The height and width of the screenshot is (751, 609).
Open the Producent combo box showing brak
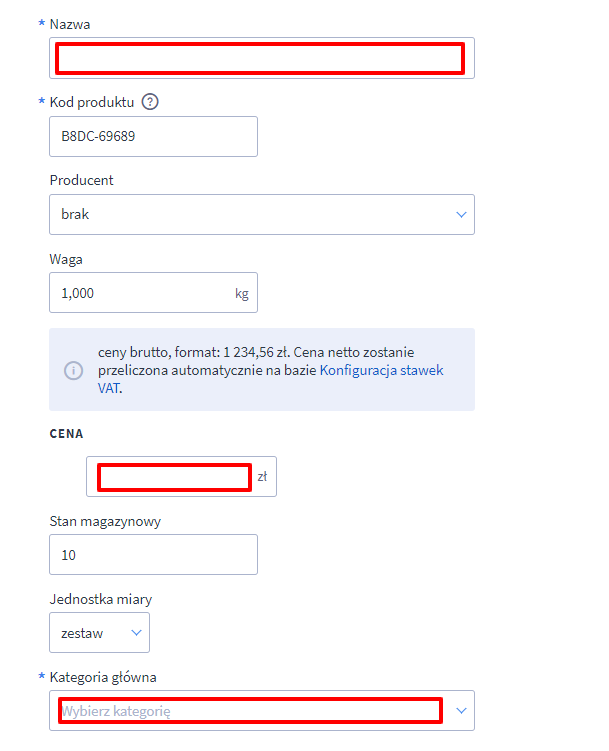pyautogui.click(x=262, y=215)
